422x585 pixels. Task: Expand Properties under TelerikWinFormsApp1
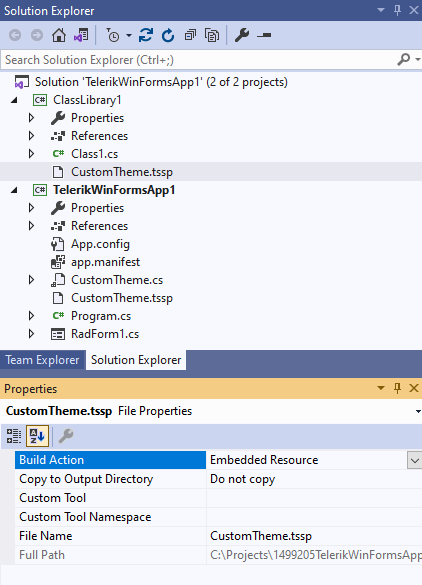(31, 208)
